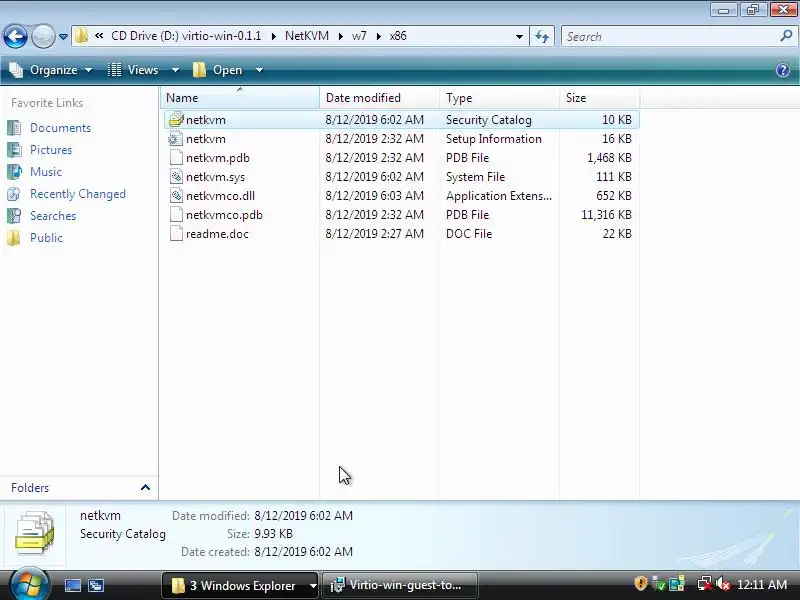Image resolution: width=800 pixels, height=600 pixels.
Task: Open the 3 Windows Explorer taskbar group
Action: [240, 585]
